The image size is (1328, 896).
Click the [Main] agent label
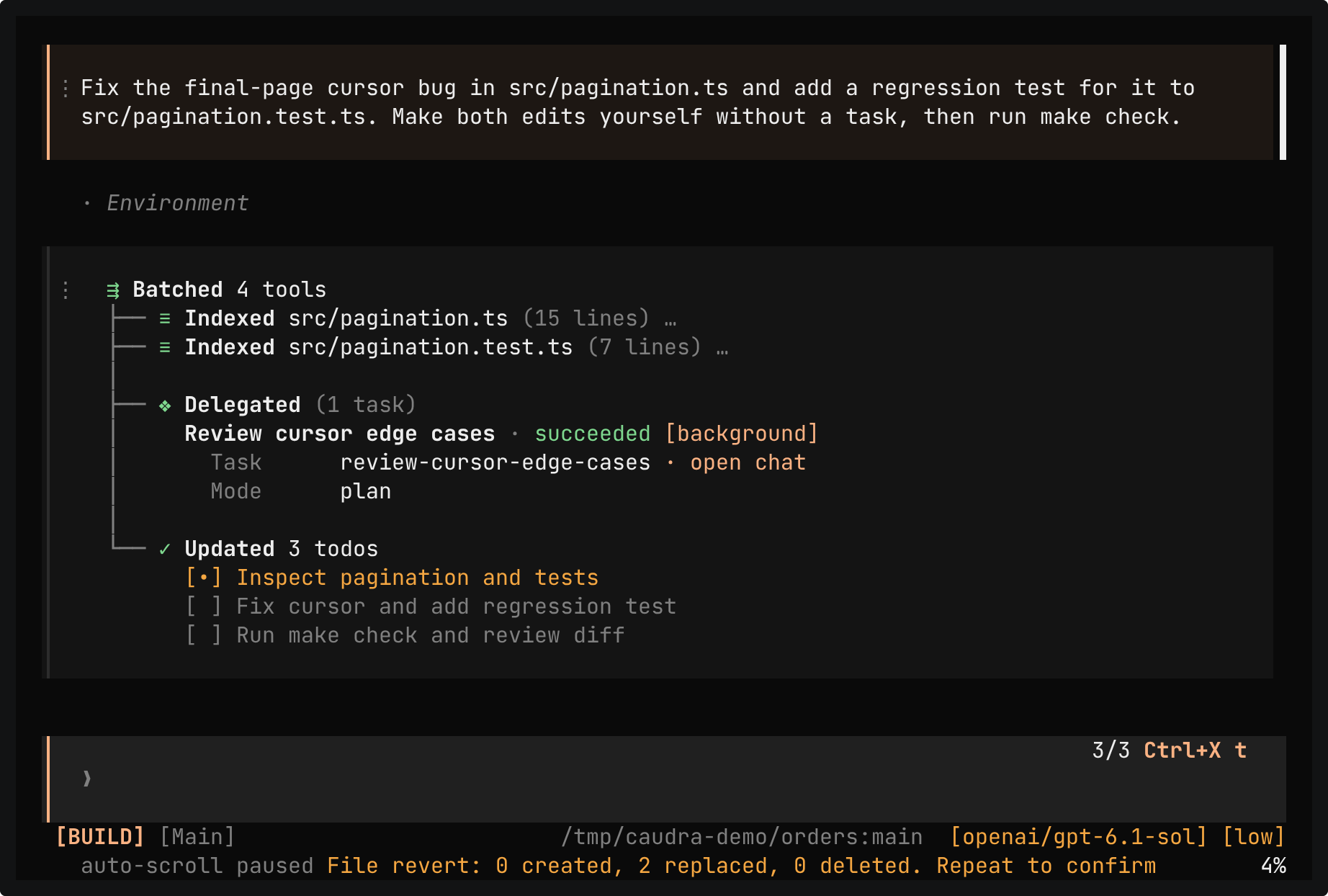(x=197, y=837)
